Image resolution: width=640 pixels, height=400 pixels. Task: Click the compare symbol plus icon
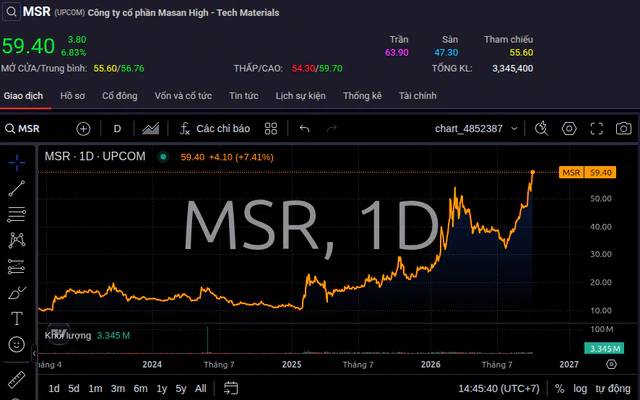[x=83, y=129]
